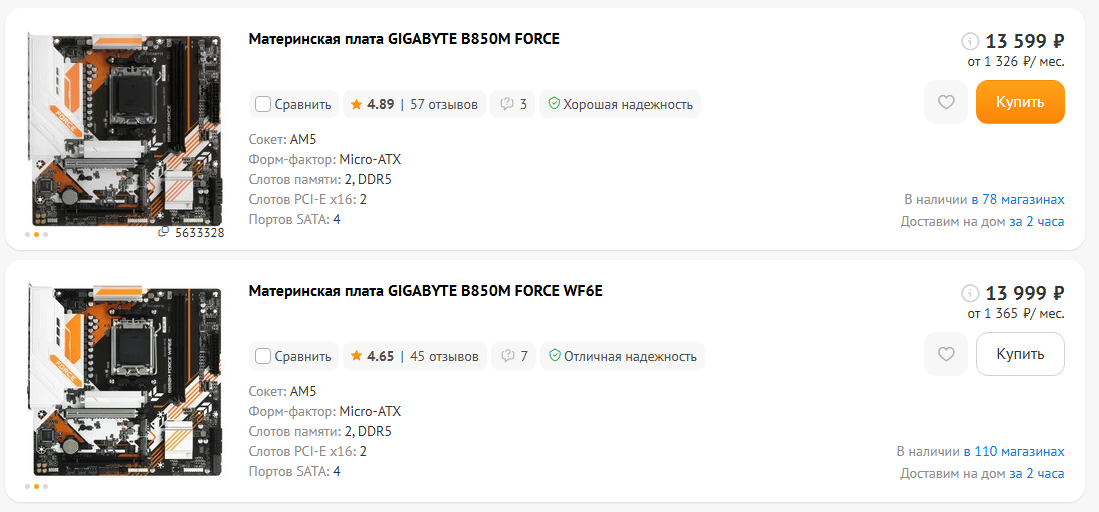
Task: Click star rating 4.65 icon
Action: tap(356, 356)
